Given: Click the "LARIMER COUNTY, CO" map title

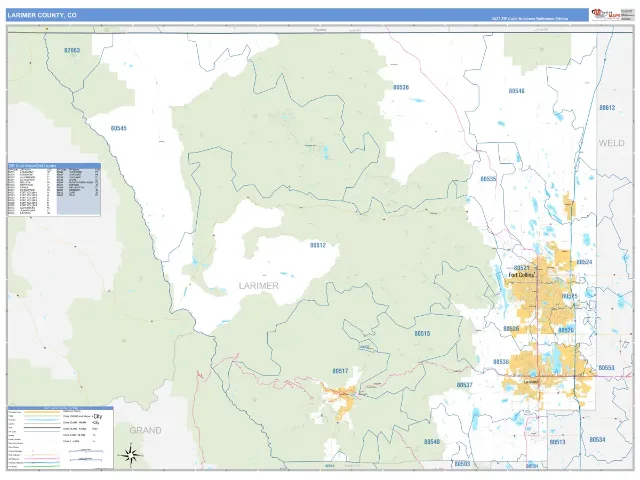Looking at the screenshot, I should [42, 15].
